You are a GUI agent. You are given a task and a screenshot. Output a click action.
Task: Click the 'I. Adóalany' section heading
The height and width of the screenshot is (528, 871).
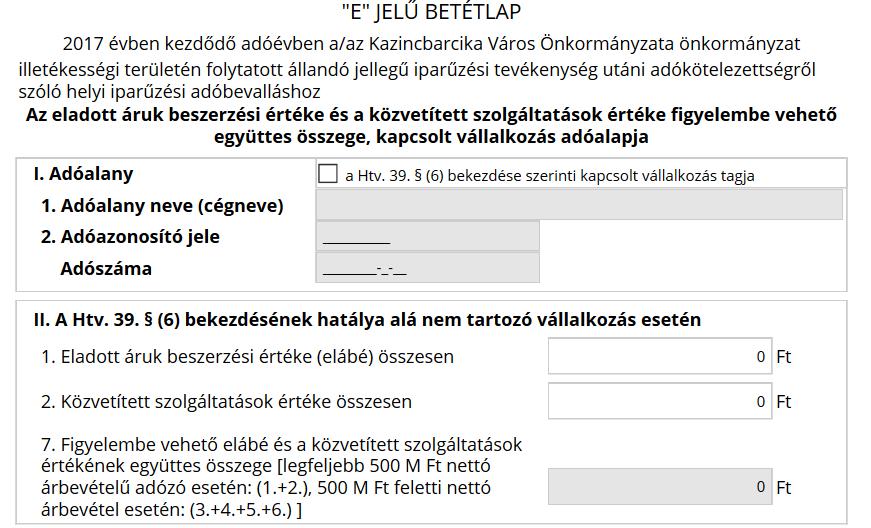83,174
